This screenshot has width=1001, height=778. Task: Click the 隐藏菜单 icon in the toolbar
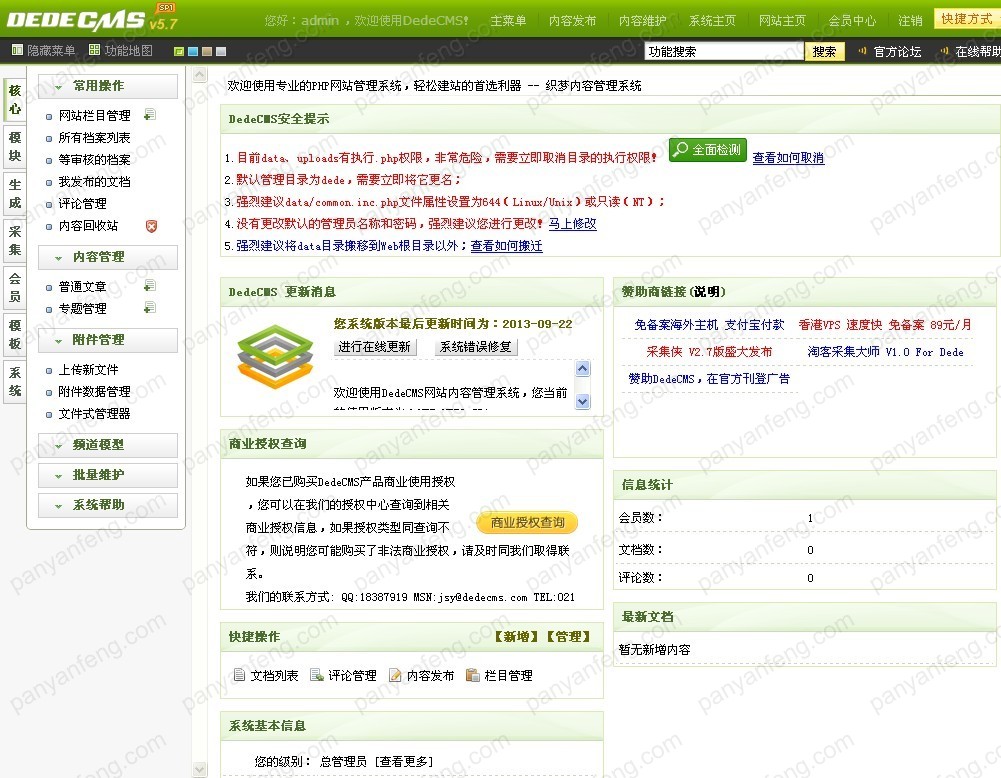point(17,50)
